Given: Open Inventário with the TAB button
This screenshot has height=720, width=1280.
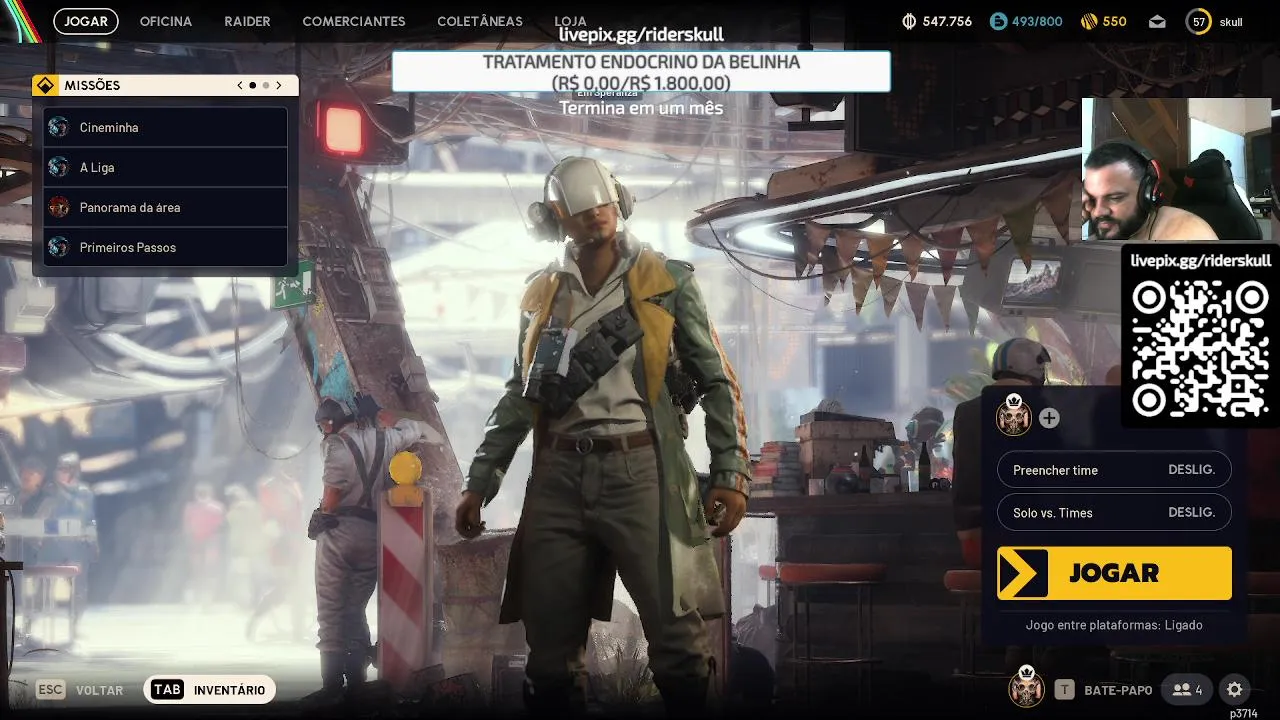Looking at the screenshot, I should pyautogui.click(x=209, y=690).
